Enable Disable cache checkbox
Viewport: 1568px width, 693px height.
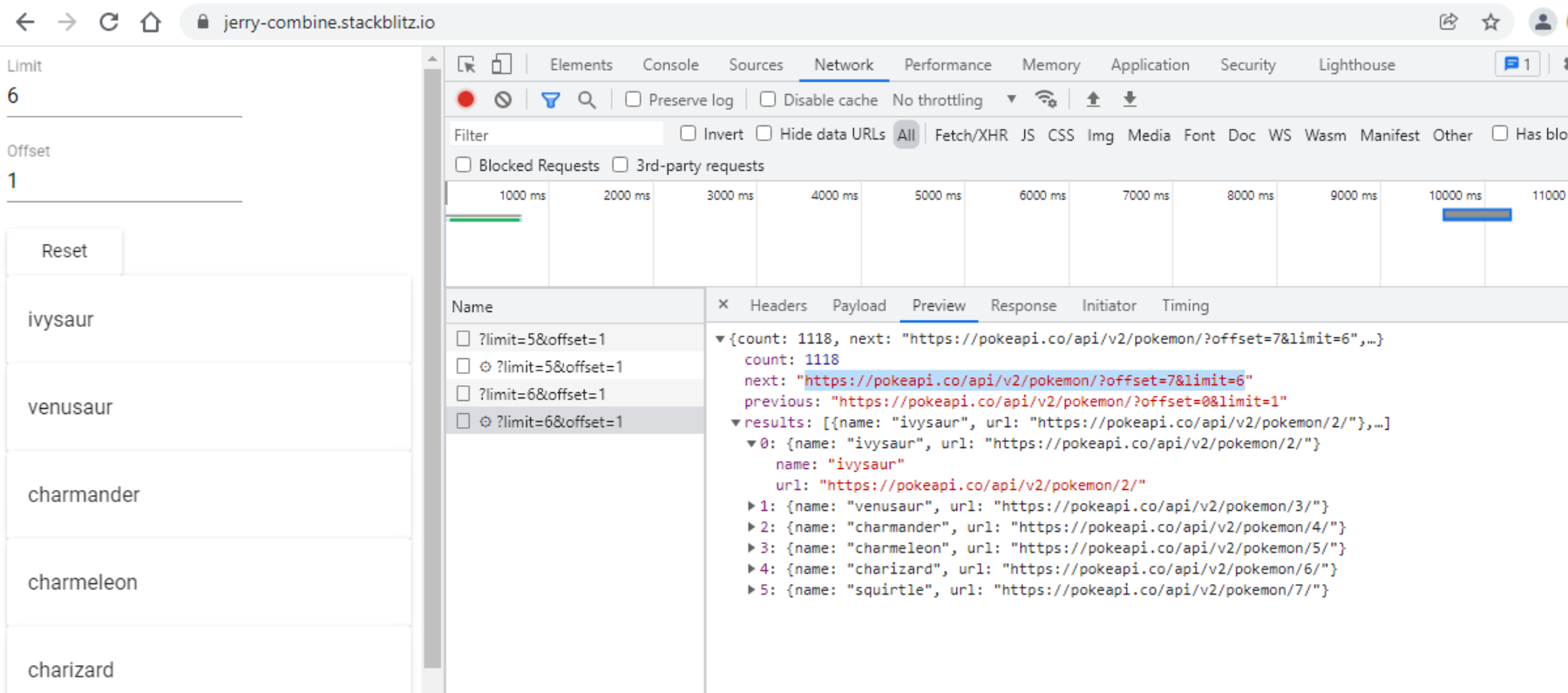click(768, 99)
